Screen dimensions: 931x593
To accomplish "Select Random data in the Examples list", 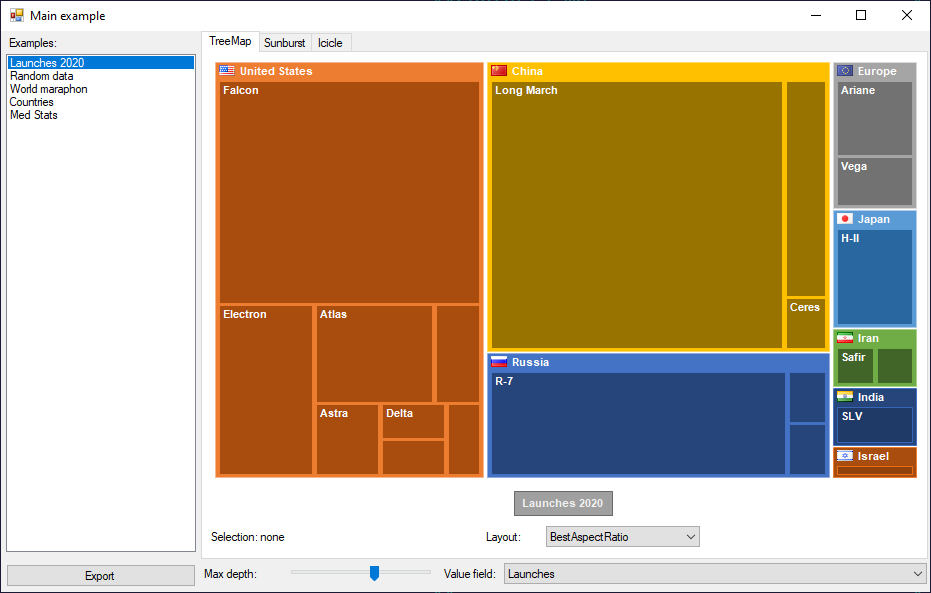I will pyautogui.click(x=41, y=75).
